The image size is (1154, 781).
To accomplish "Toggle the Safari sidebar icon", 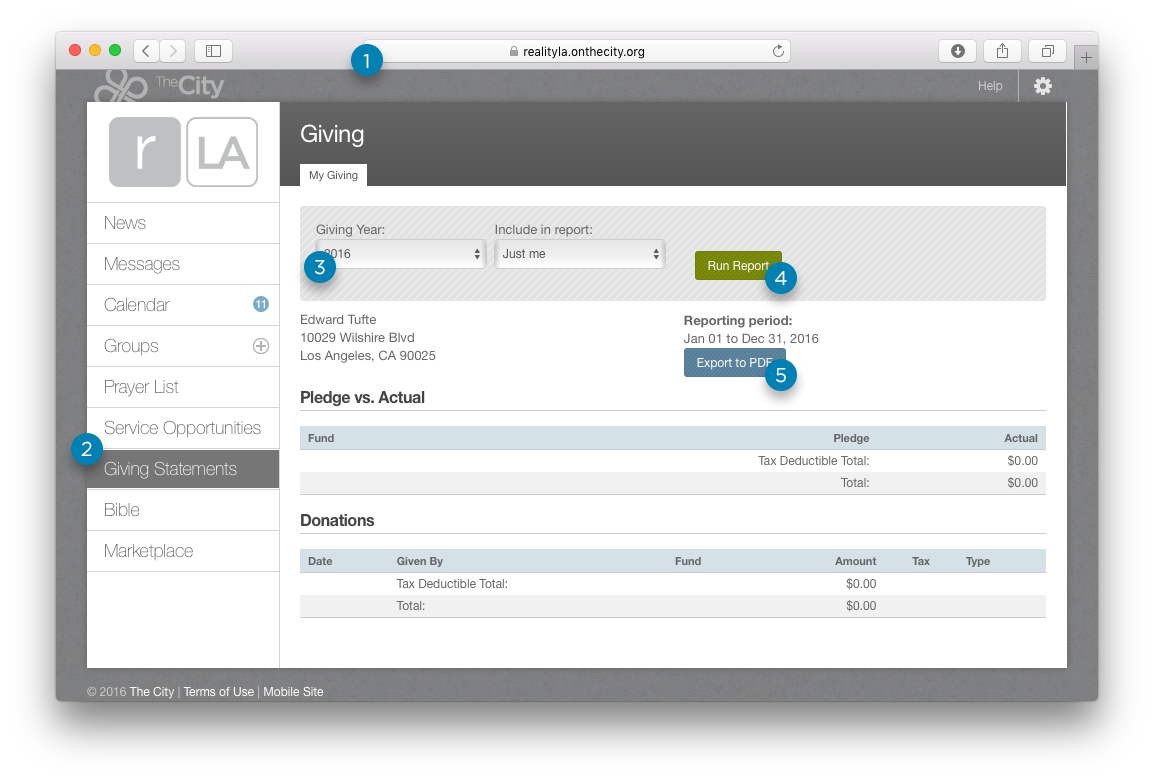I will click(213, 51).
